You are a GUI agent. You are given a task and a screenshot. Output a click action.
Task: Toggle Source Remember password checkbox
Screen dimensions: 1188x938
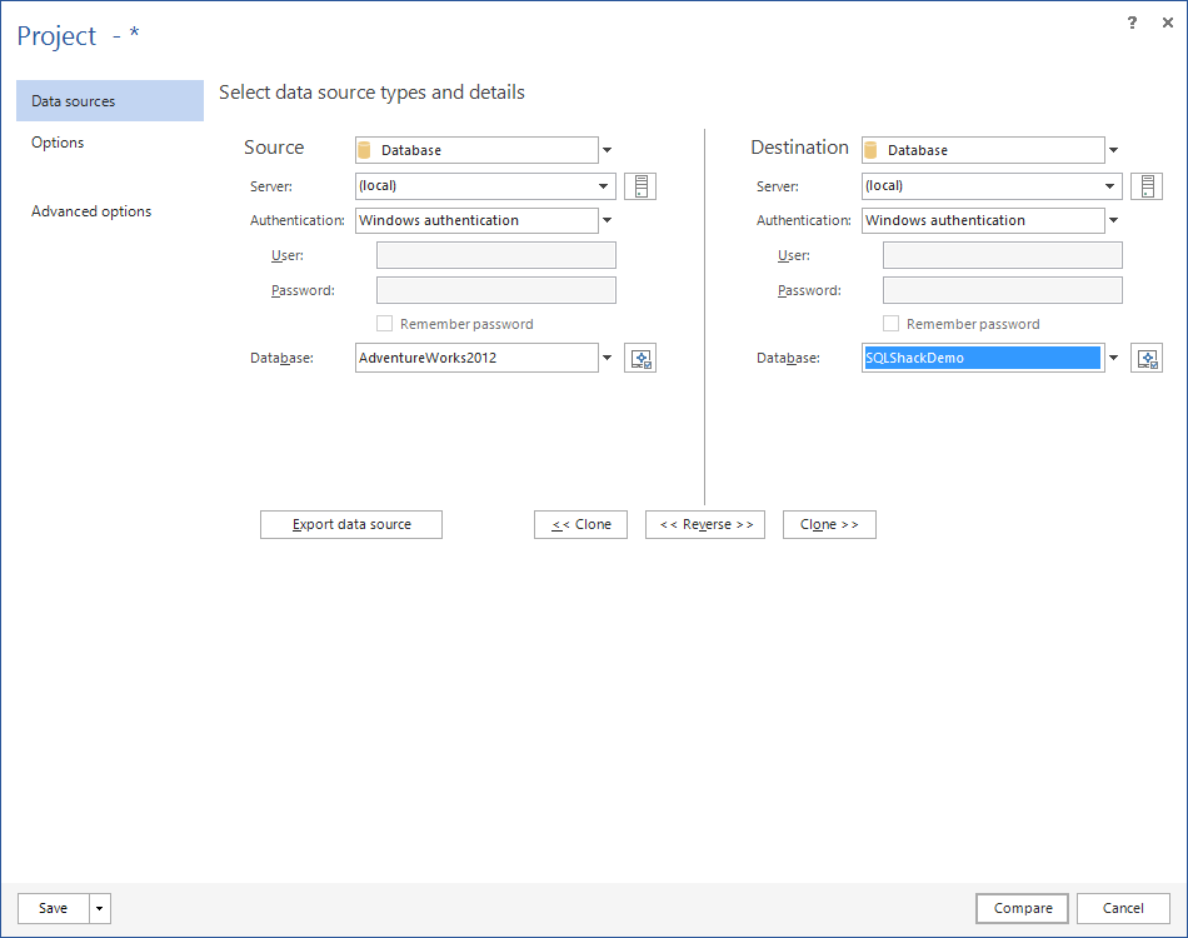(384, 324)
